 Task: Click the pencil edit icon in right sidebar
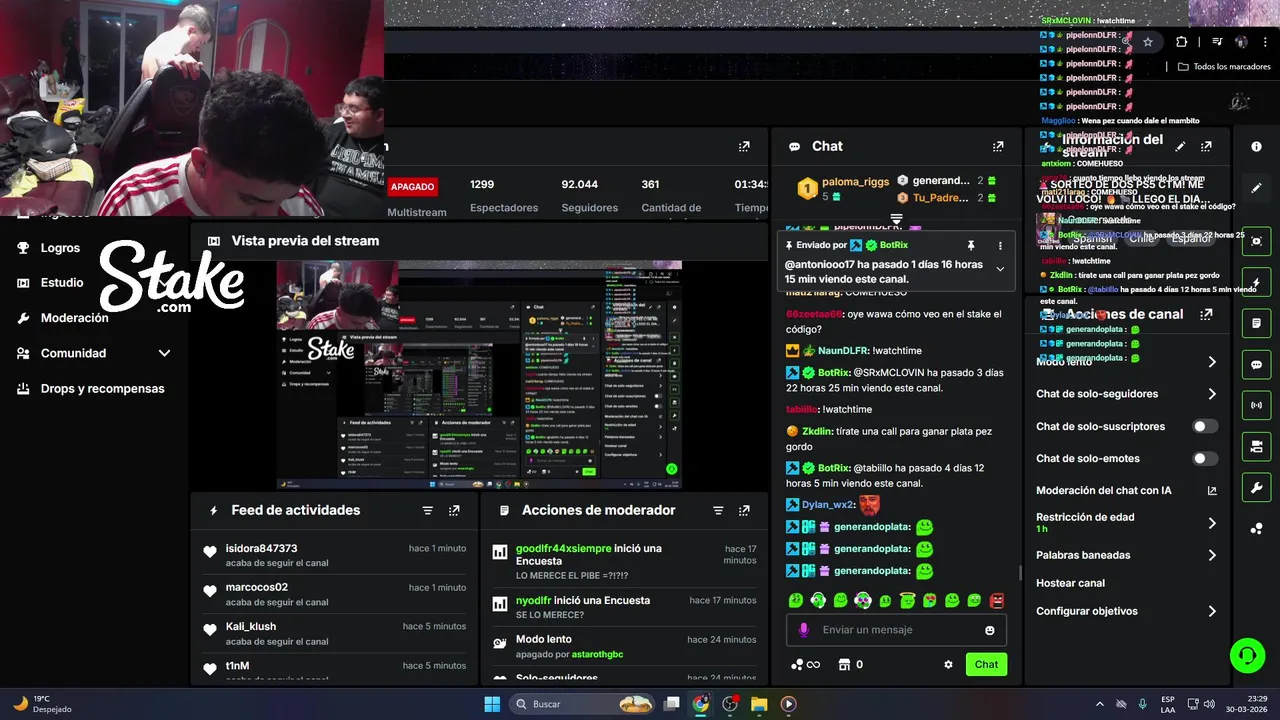click(1256, 187)
